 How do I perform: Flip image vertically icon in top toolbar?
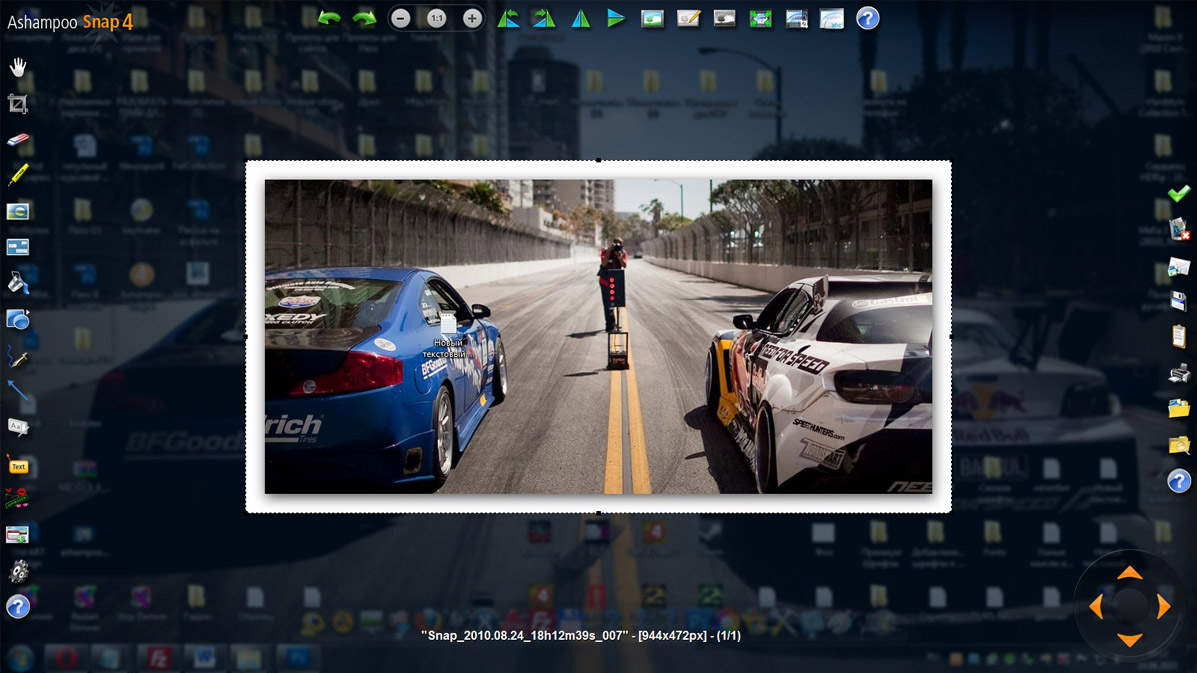tap(615, 18)
